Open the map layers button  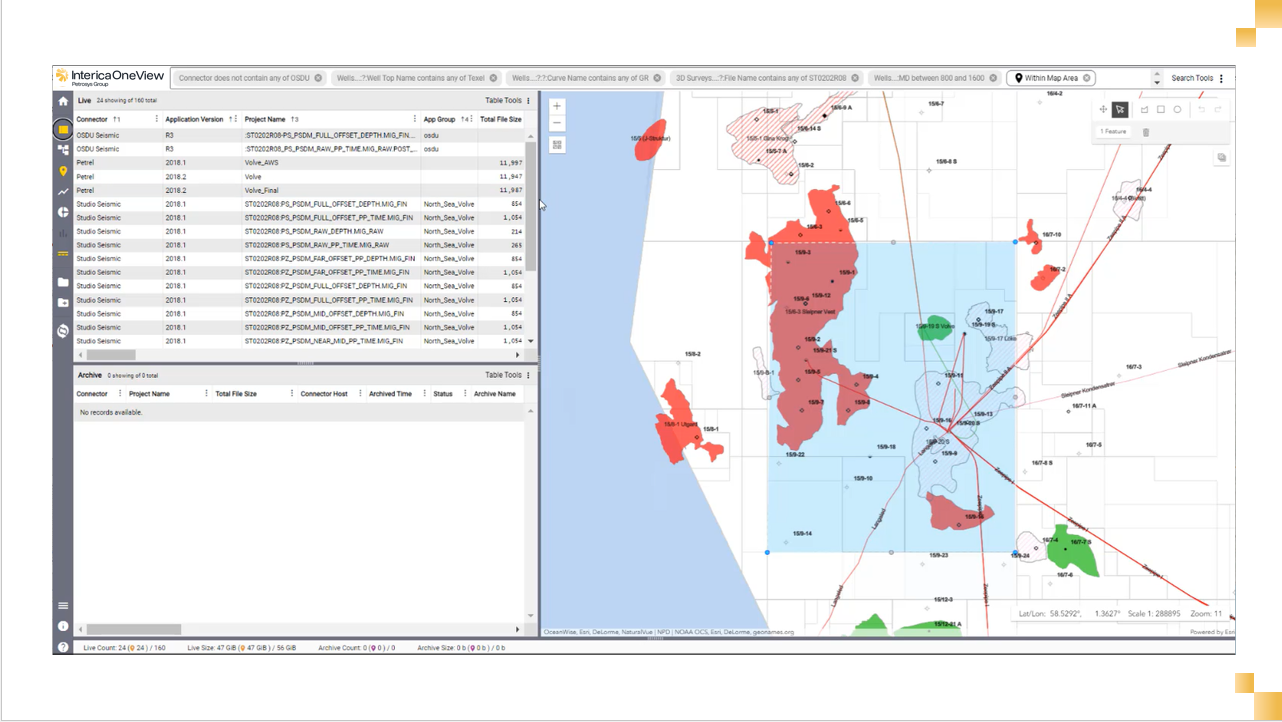tap(1222, 158)
